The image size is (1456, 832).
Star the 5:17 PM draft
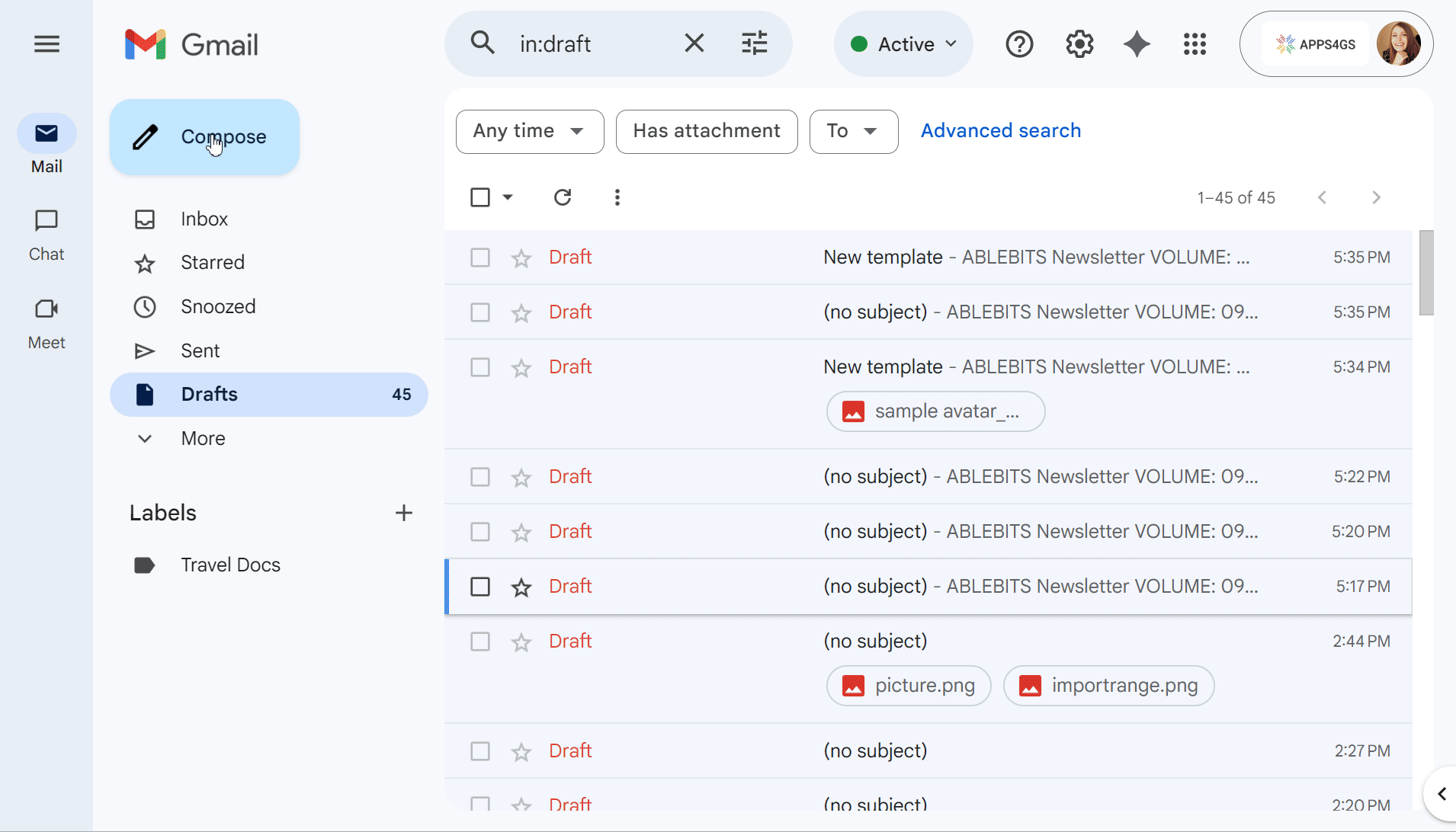[x=521, y=587]
